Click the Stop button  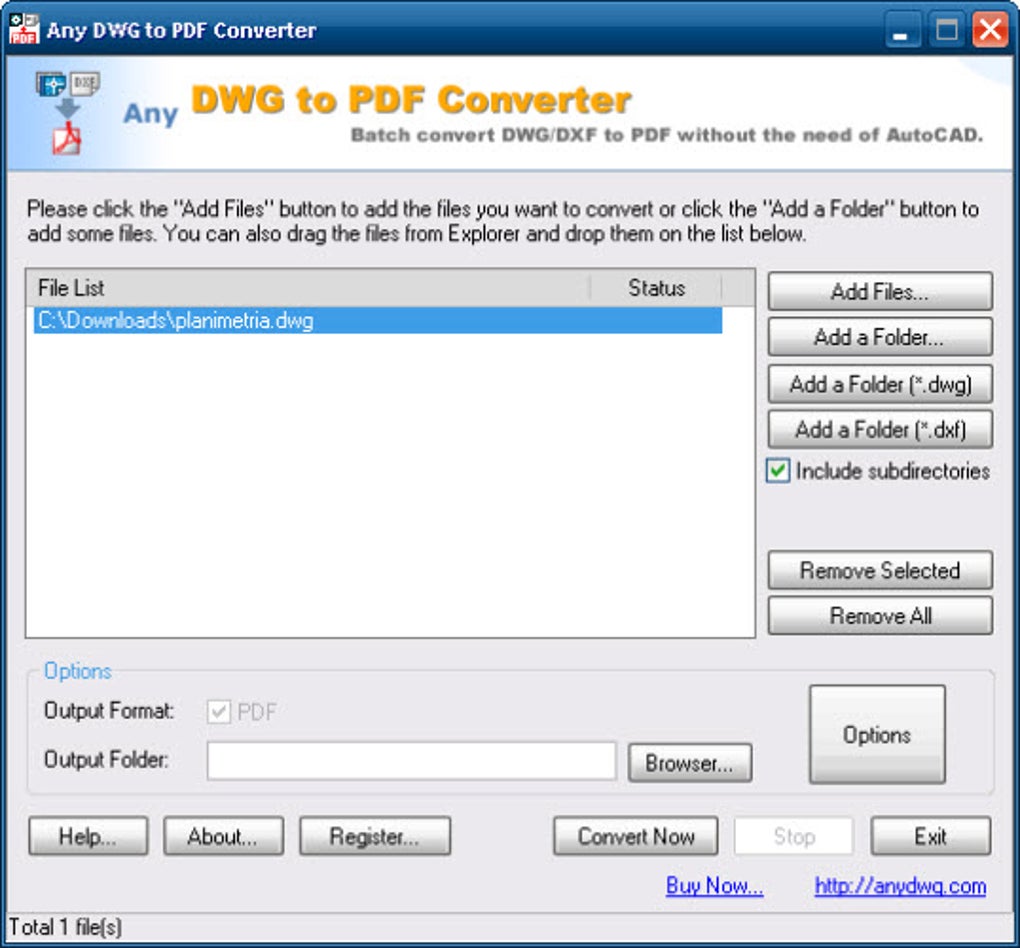tap(794, 836)
